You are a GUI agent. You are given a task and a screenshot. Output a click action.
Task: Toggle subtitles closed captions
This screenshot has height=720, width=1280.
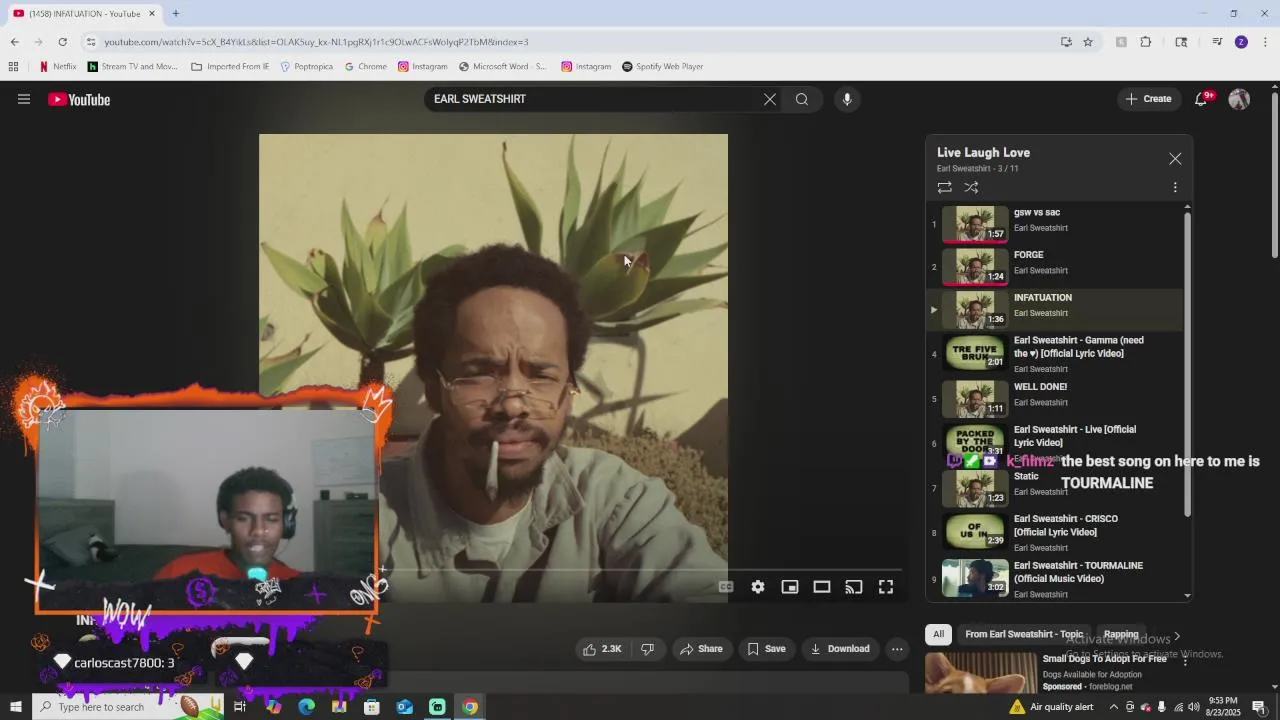726,587
